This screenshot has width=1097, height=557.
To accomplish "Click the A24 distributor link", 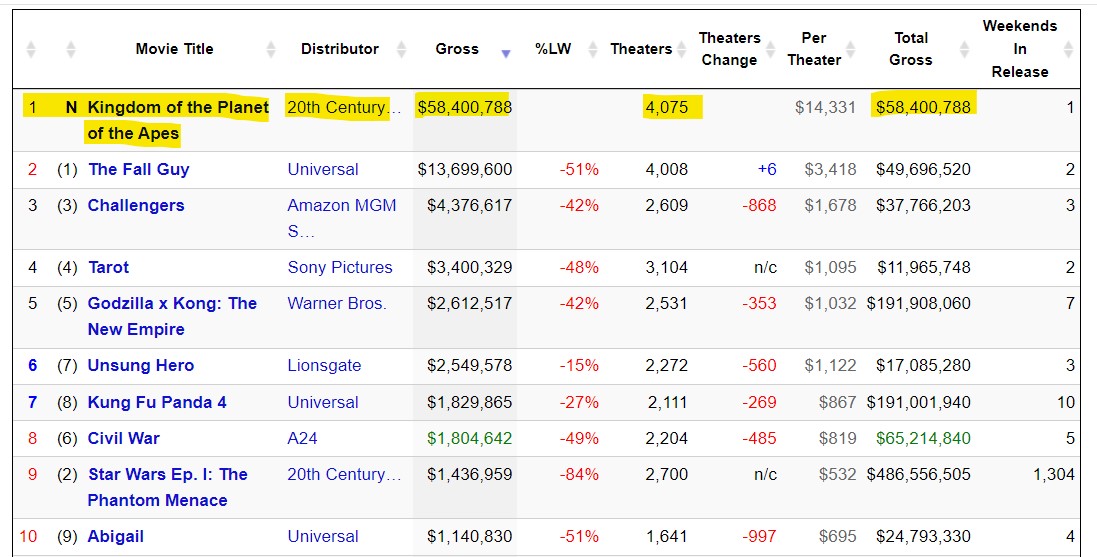I will pyautogui.click(x=304, y=438).
